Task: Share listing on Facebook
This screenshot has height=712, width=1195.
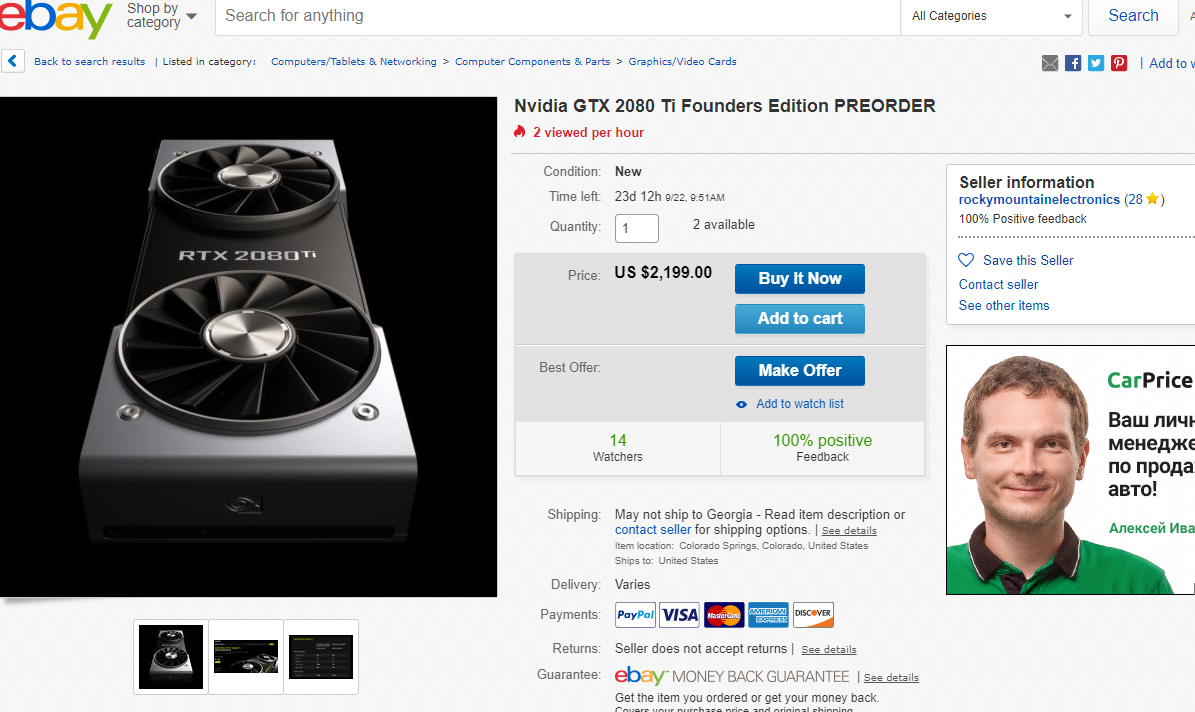Action: click(x=1073, y=63)
